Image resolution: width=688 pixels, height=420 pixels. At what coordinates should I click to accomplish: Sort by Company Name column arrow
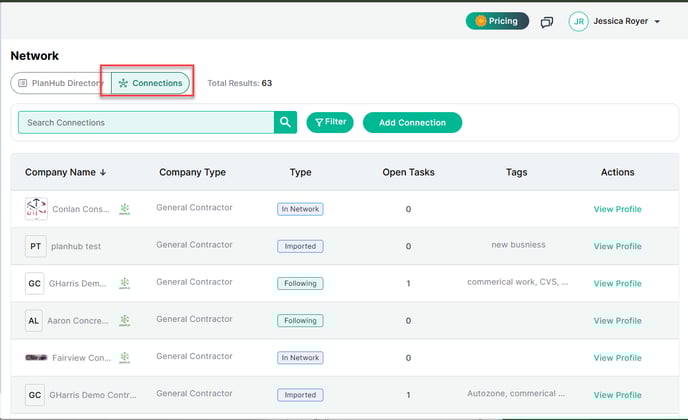pos(103,172)
